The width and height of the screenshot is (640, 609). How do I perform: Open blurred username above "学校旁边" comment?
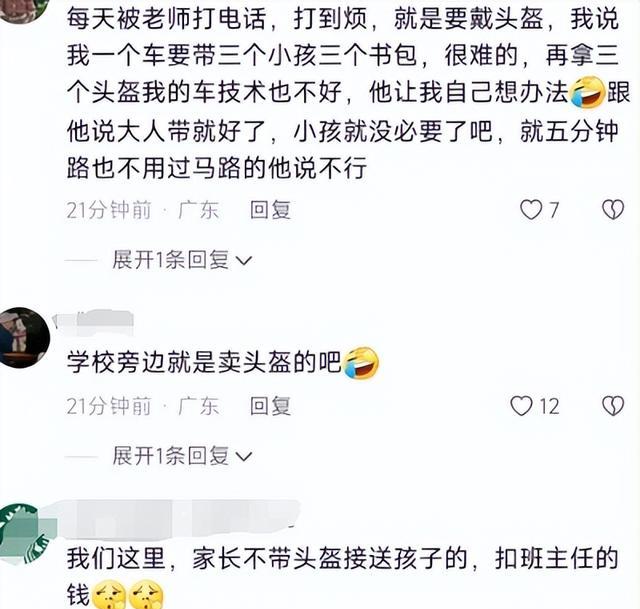point(93,320)
